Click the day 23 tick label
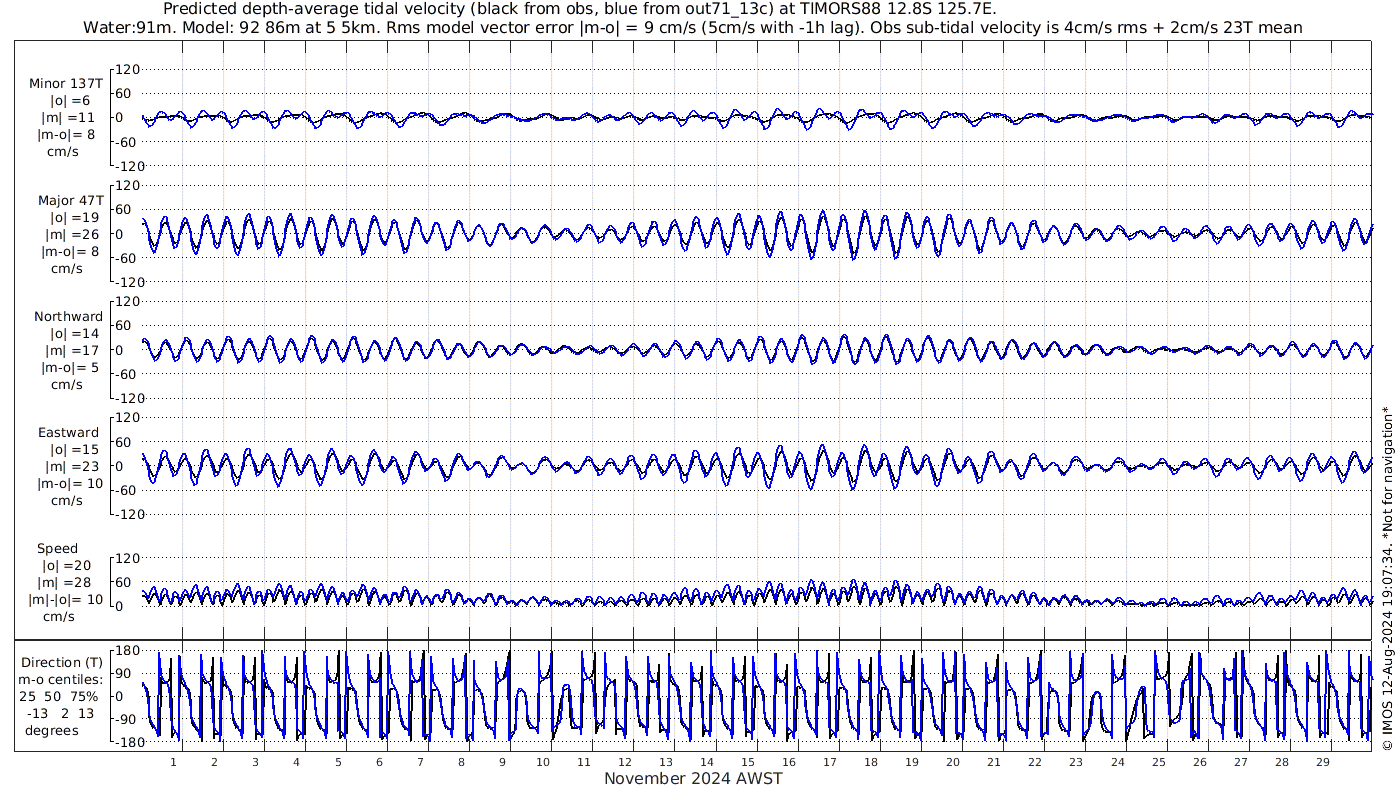This screenshot has width=1400, height=800. (1076, 762)
